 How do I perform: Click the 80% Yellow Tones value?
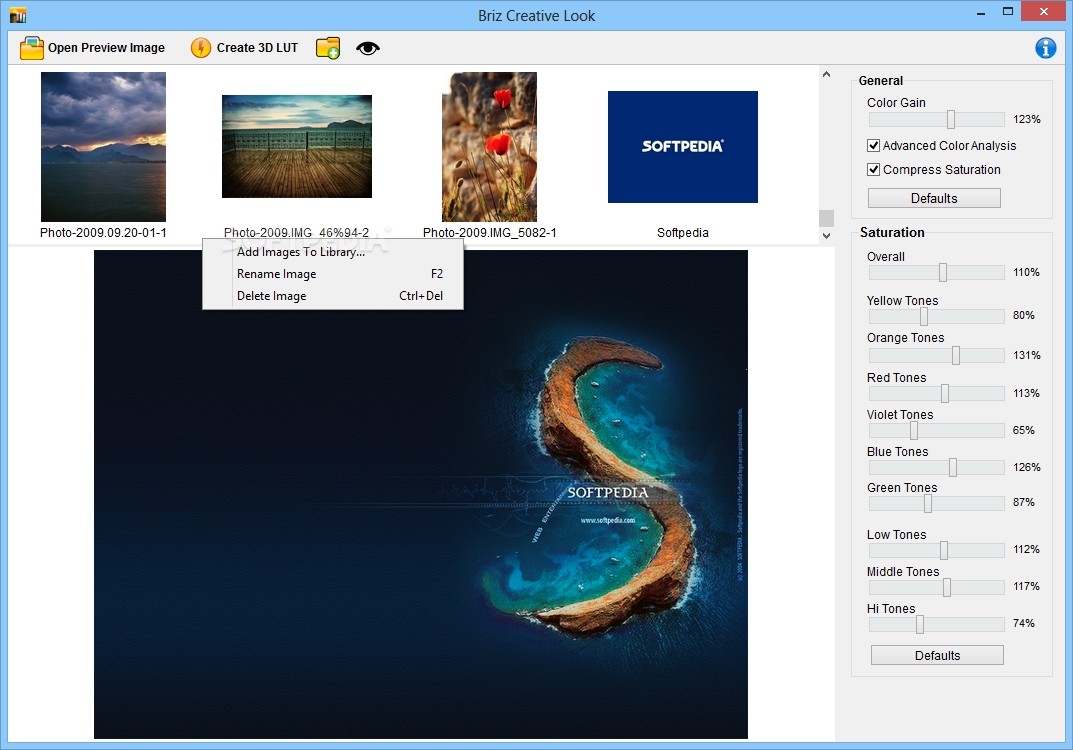pyautogui.click(x=1024, y=315)
